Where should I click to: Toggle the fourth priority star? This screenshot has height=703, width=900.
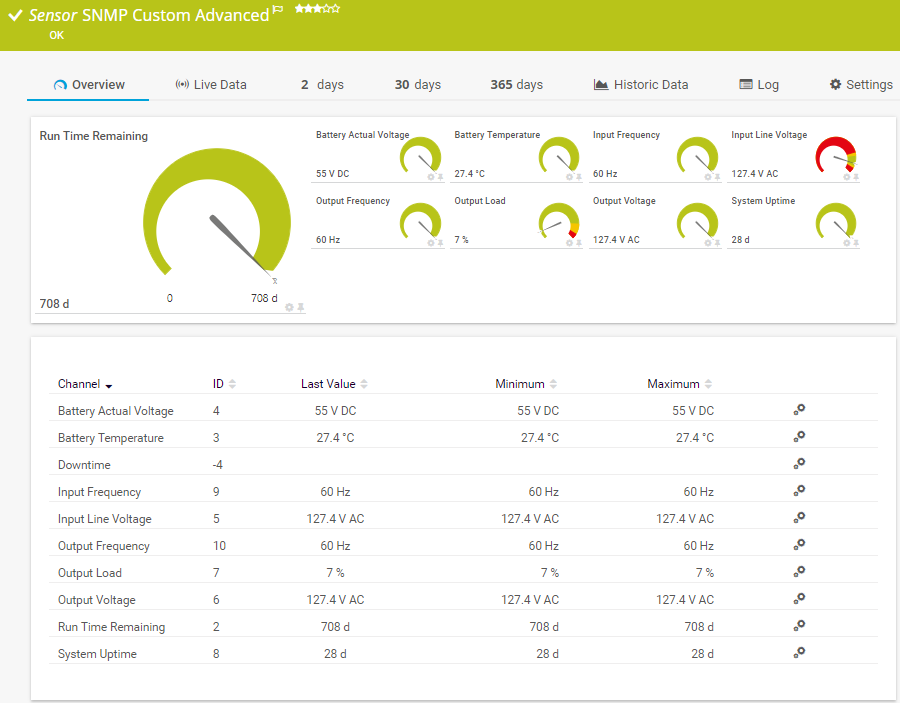pos(326,9)
